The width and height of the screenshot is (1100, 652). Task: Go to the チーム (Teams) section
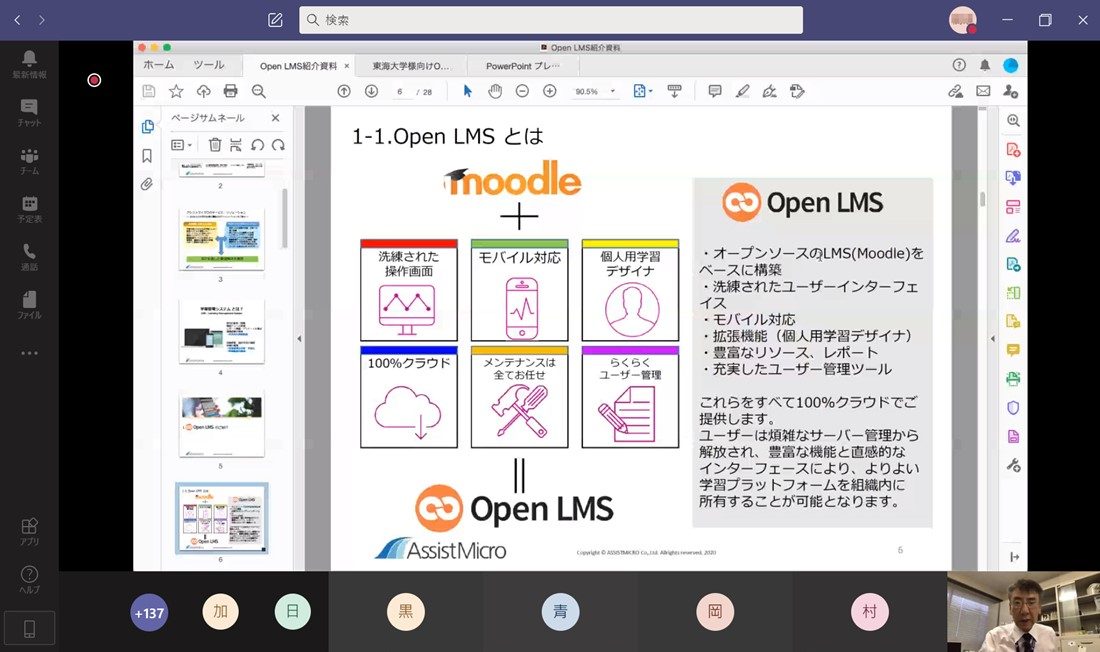tap(29, 160)
